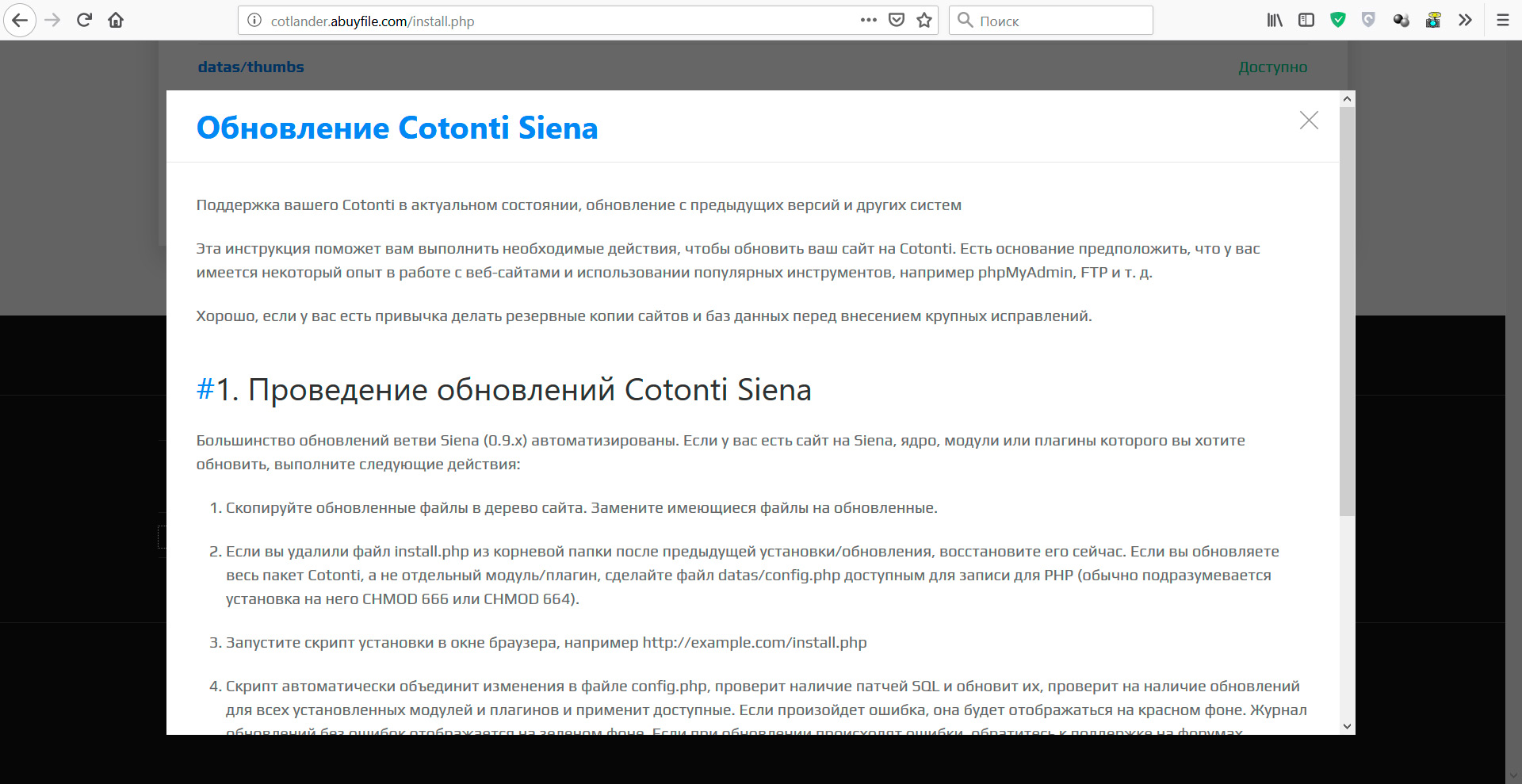Click the modal scrollbar down arrow
This screenshot has height=784, width=1522.
coord(1347,726)
